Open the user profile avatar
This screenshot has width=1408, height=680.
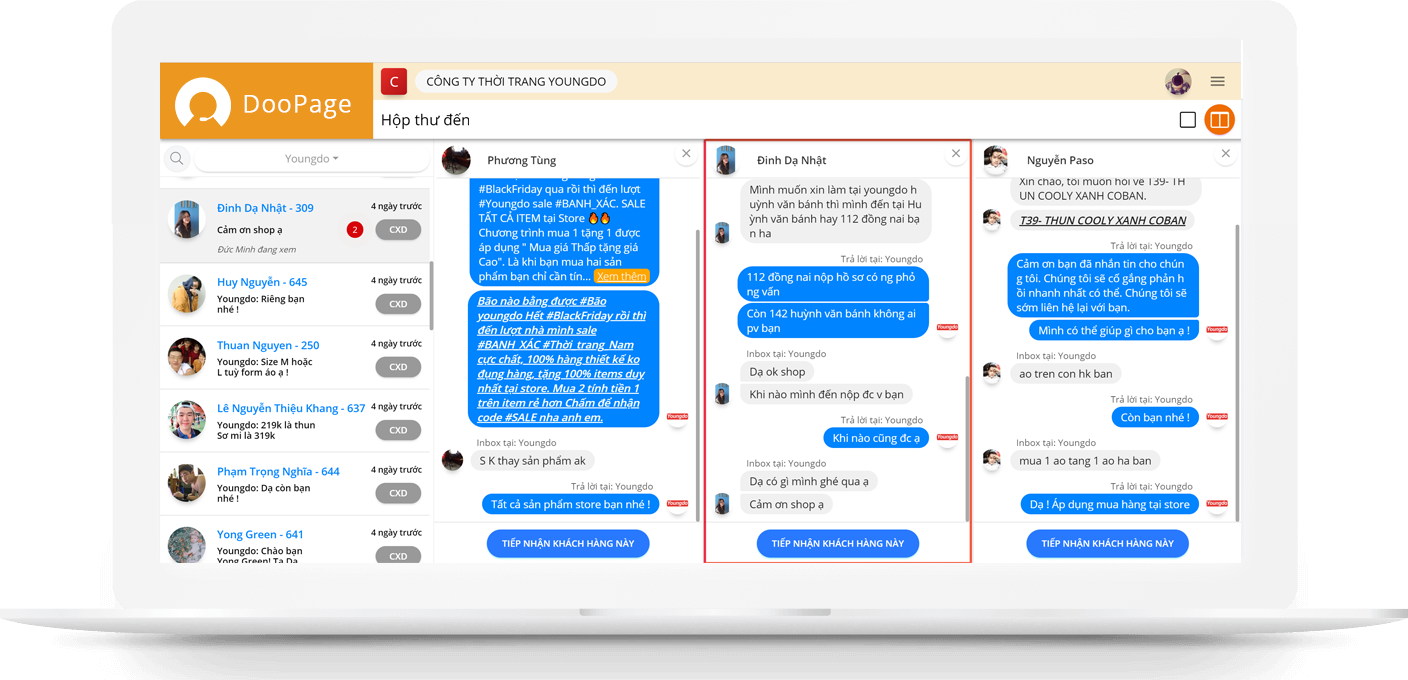pos(1178,82)
